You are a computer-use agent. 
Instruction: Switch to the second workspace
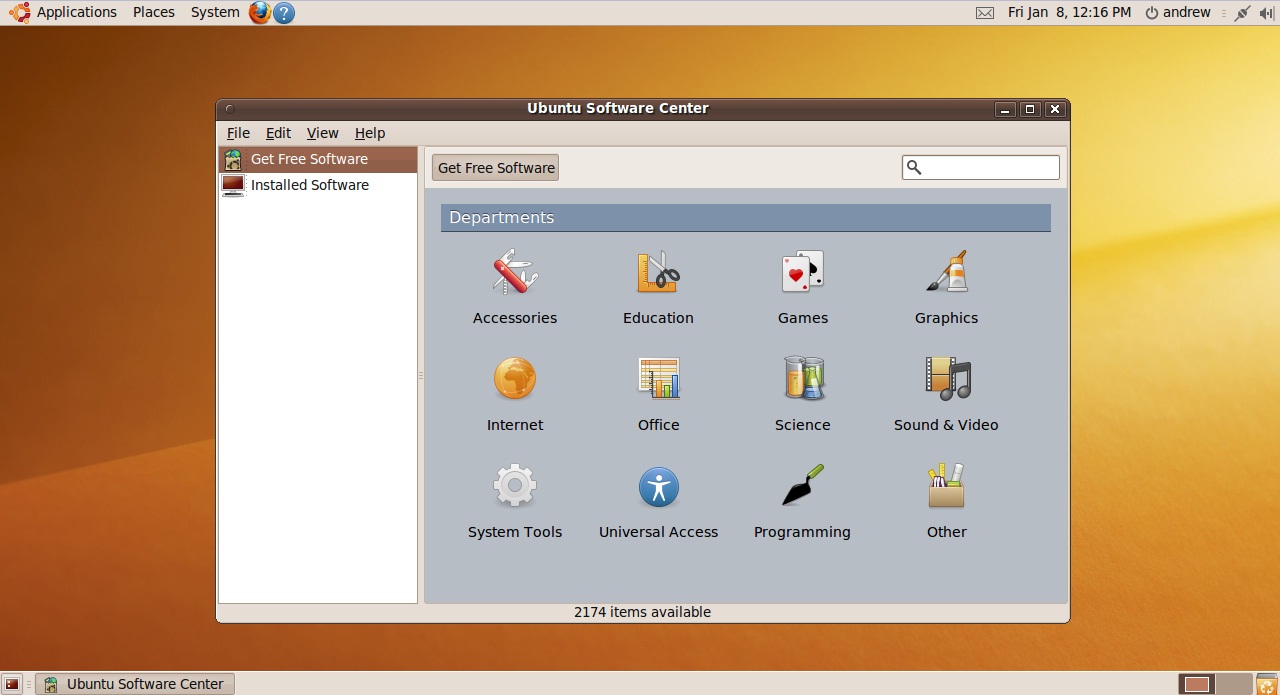(x=1234, y=684)
